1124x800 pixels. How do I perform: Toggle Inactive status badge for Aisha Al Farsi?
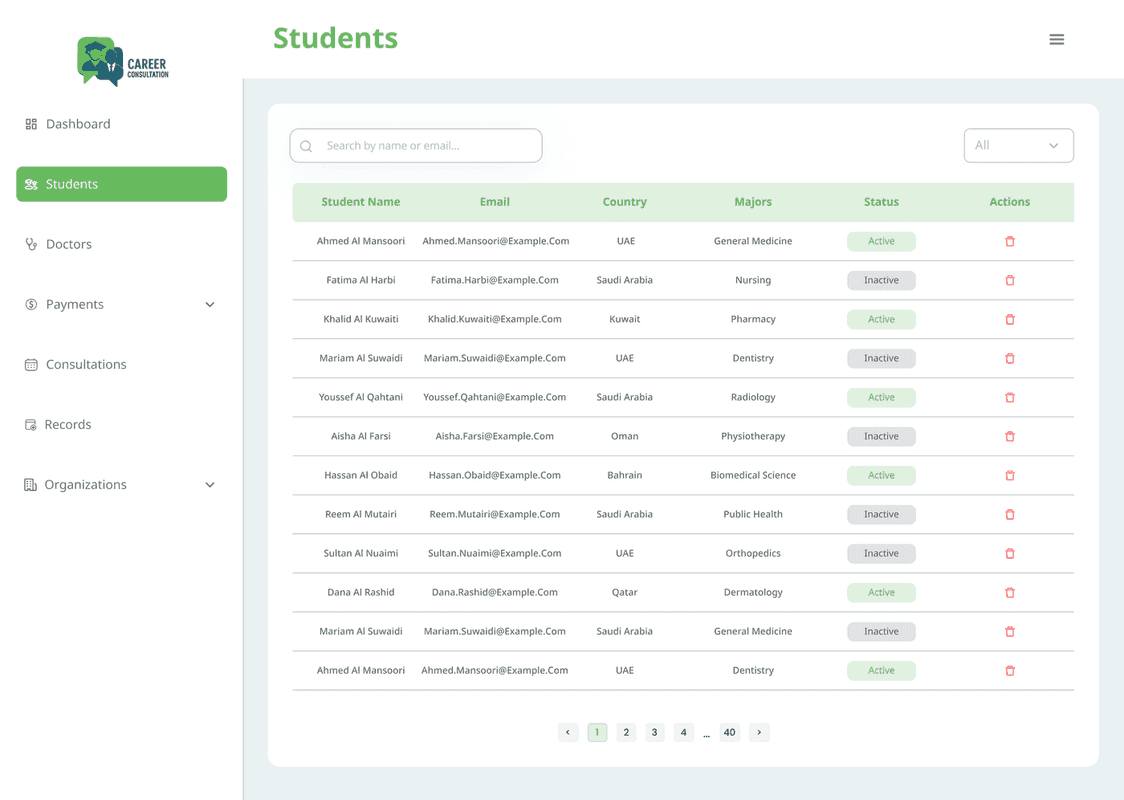tap(881, 436)
